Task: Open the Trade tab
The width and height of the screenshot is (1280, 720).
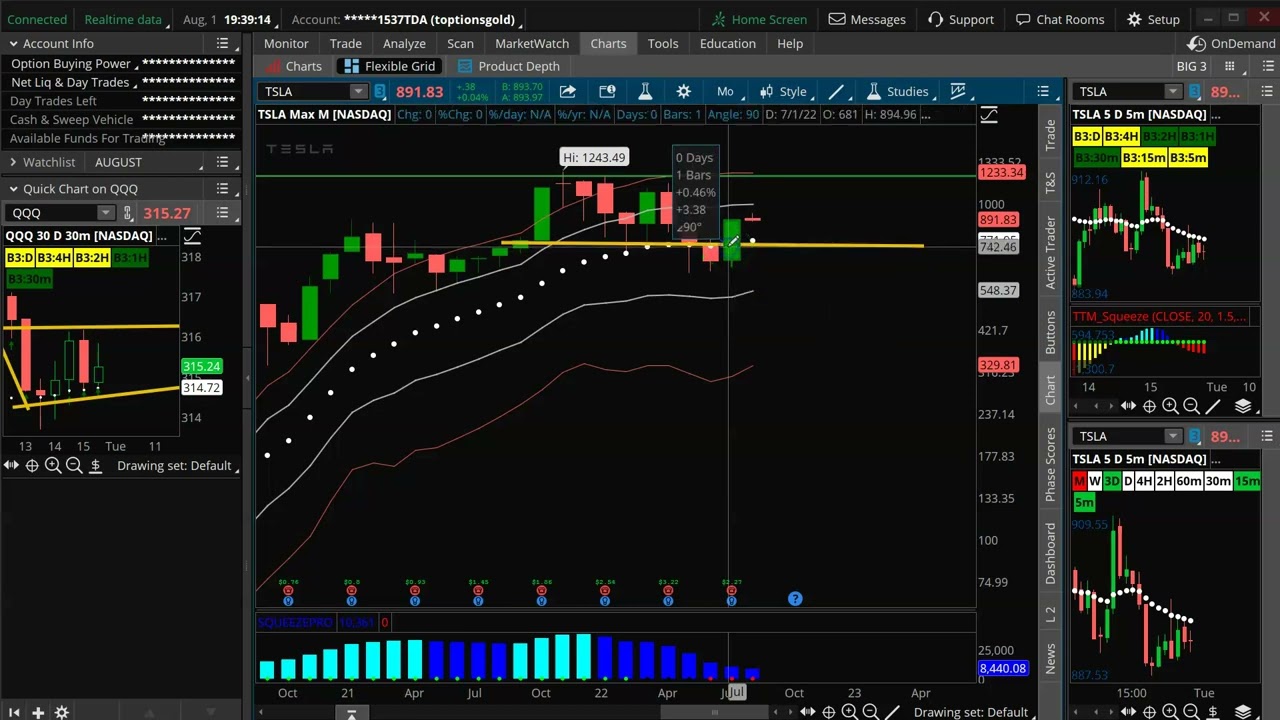Action: (x=346, y=44)
